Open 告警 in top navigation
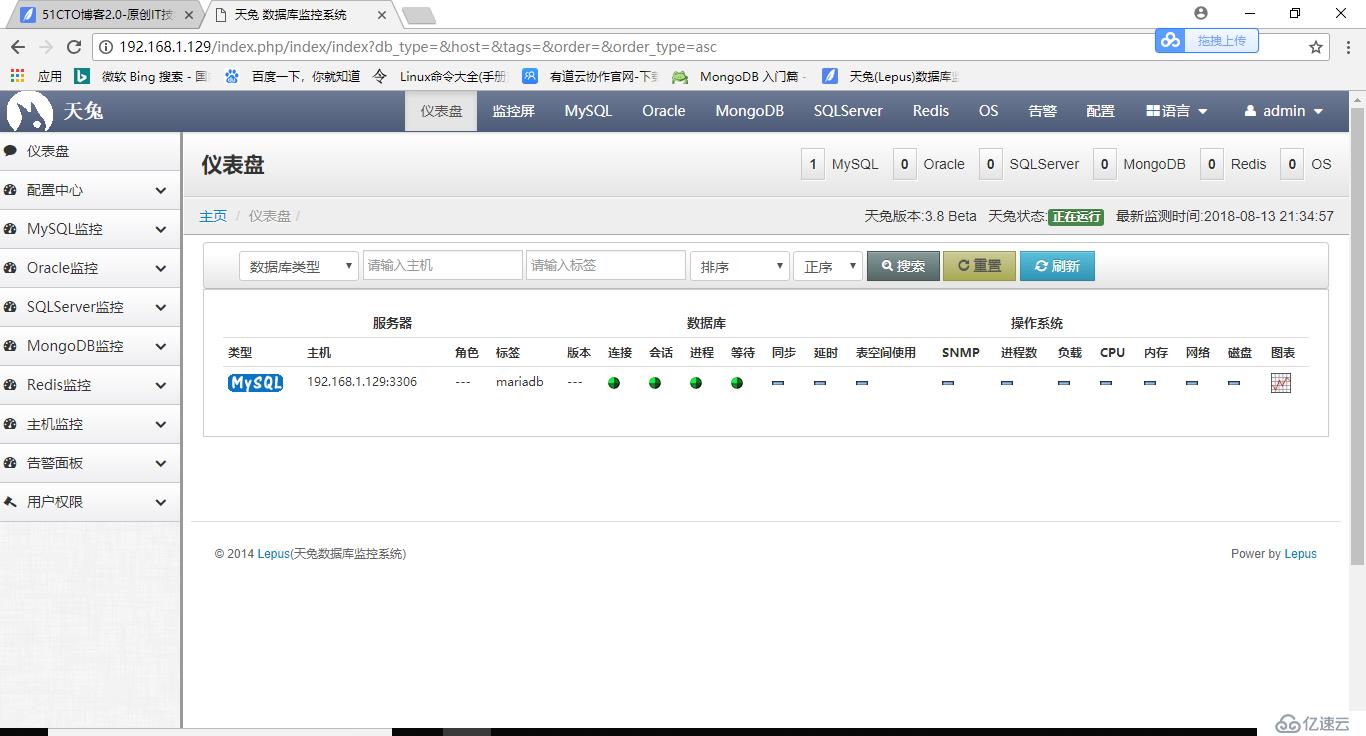1366x736 pixels. click(1043, 111)
